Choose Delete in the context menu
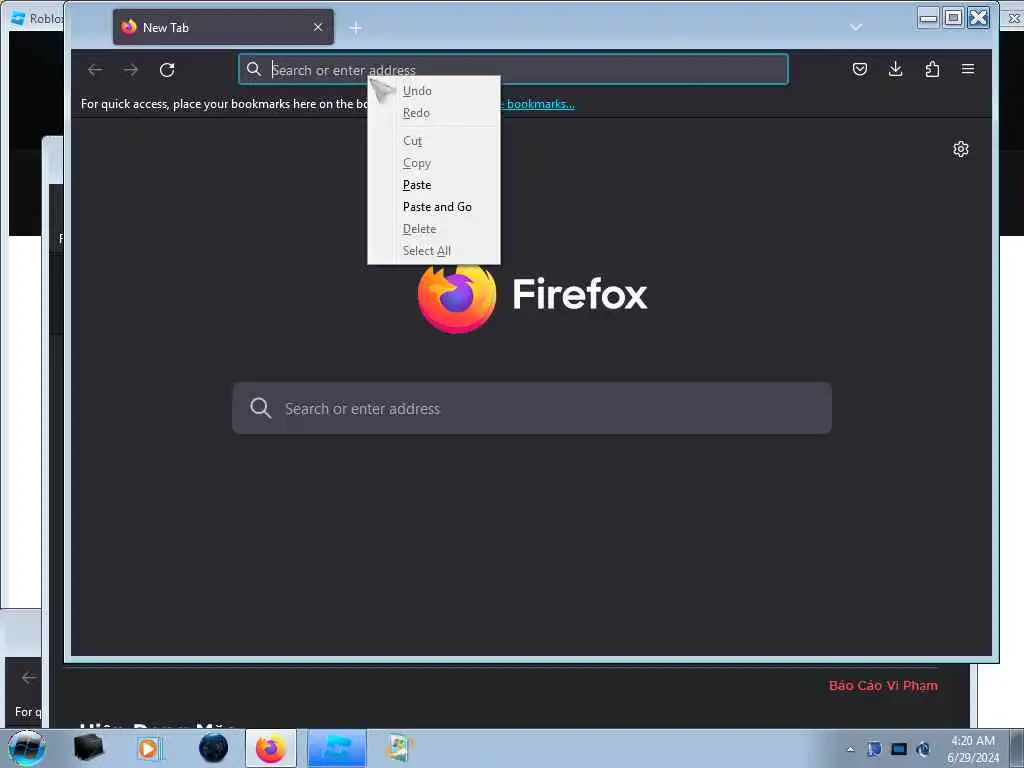Screen dimensions: 1024x768 [434, 229]
